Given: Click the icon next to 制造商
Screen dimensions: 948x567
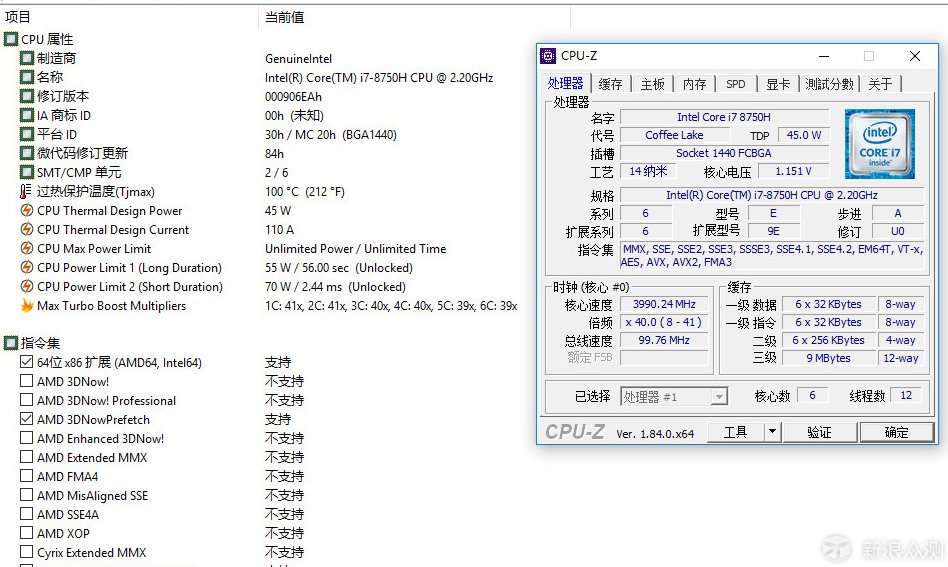Looking at the screenshot, I should 27,58.
